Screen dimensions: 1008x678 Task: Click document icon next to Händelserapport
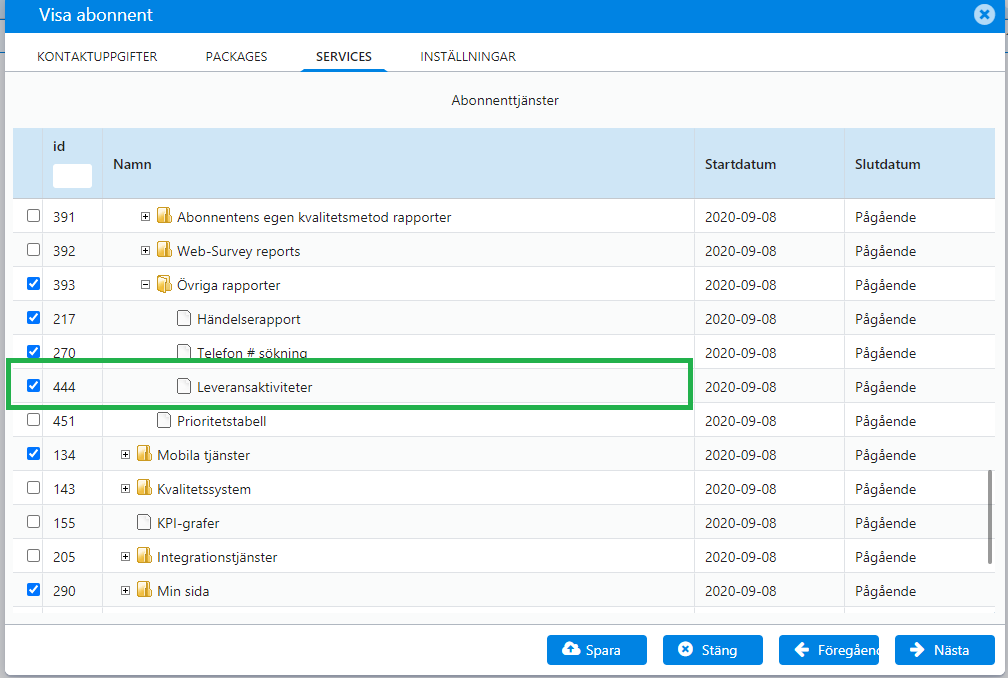click(184, 318)
